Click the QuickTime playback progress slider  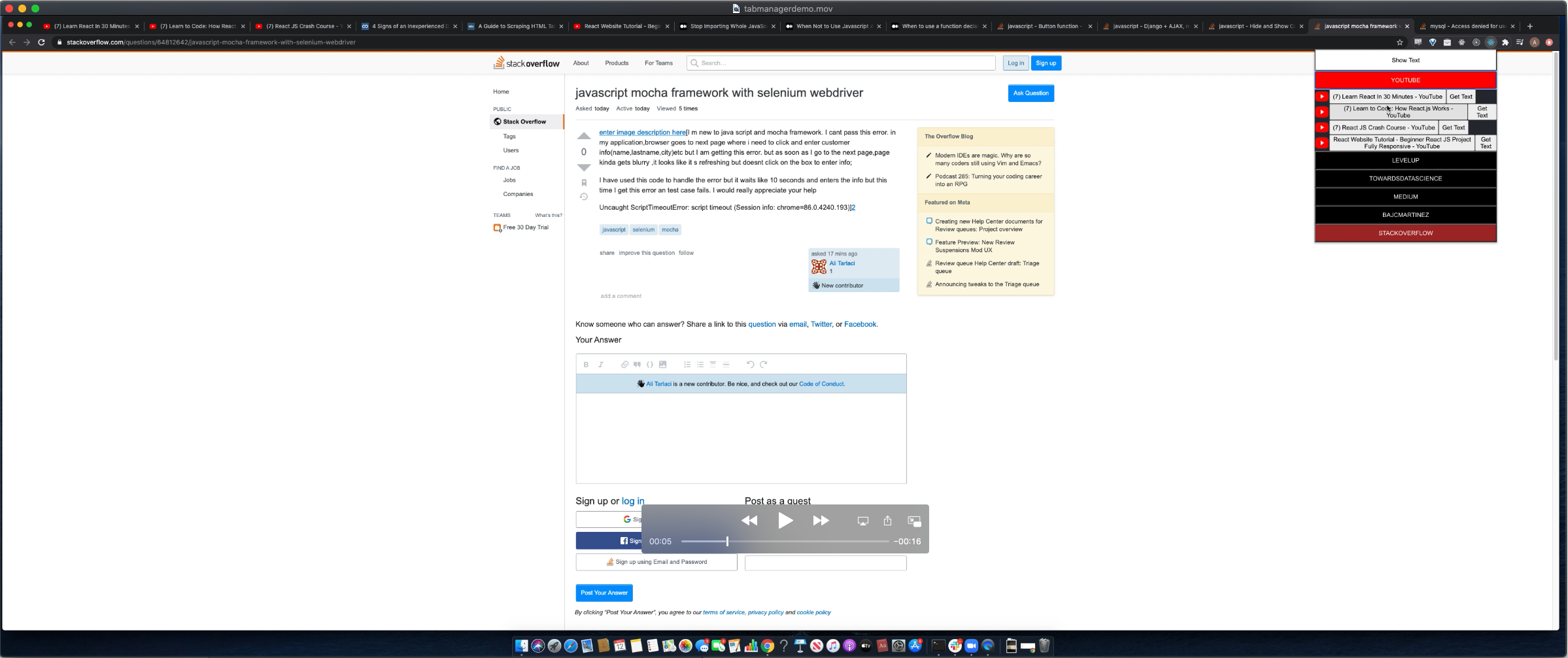pos(785,541)
